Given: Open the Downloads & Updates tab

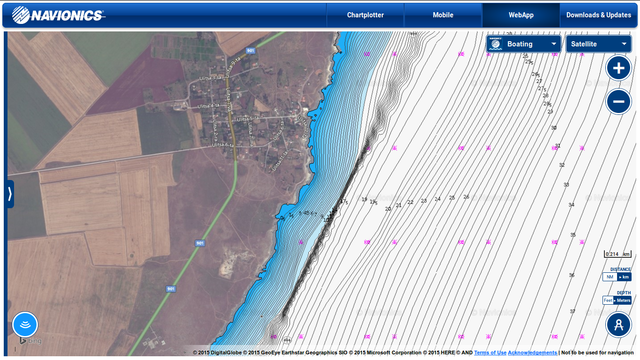Looking at the screenshot, I should pyautogui.click(x=598, y=15).
